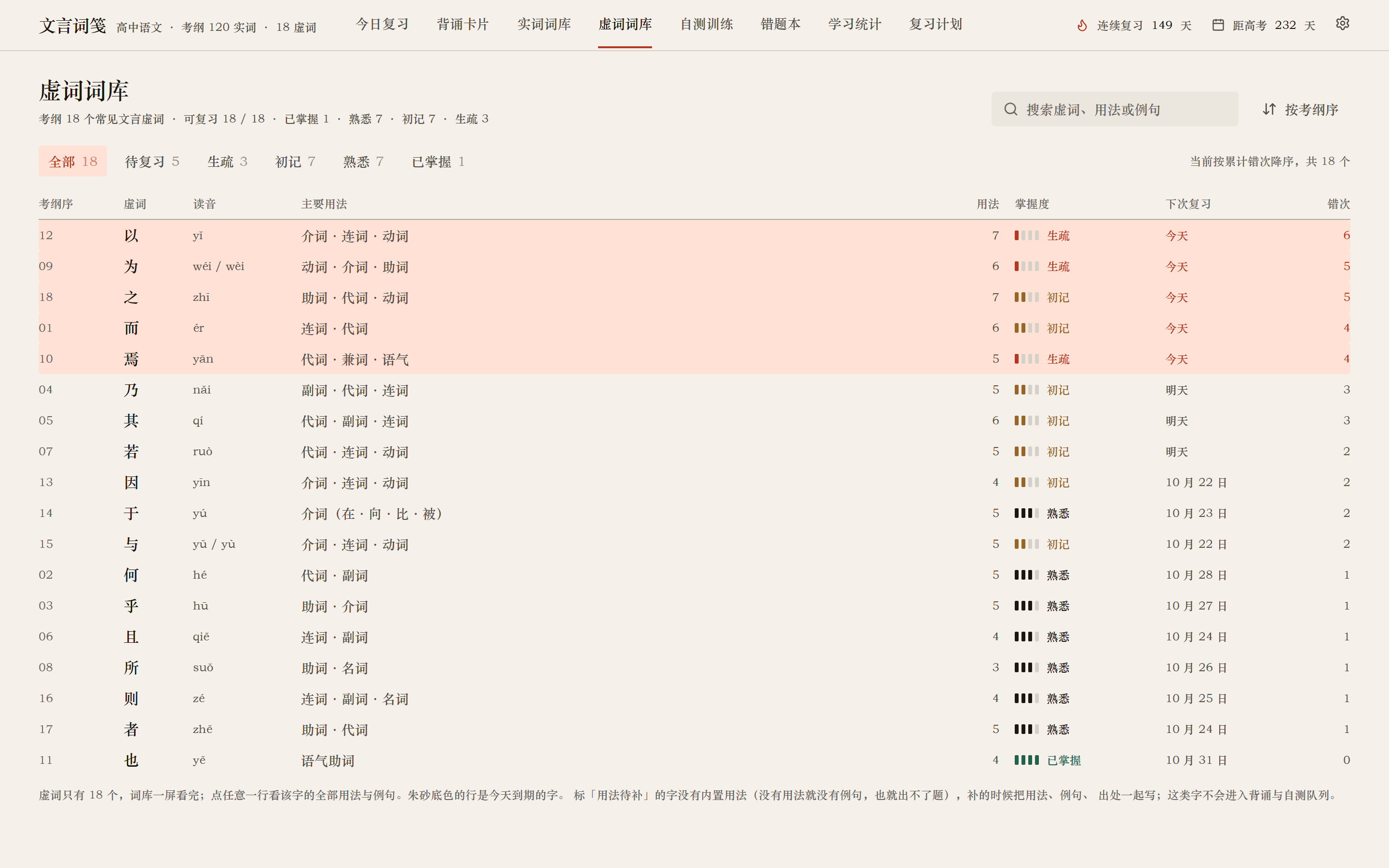This screenshot has width=1389, height=868.
Task: Focus the 搜索虚词 search field
Action: (x=1115, y=109)
